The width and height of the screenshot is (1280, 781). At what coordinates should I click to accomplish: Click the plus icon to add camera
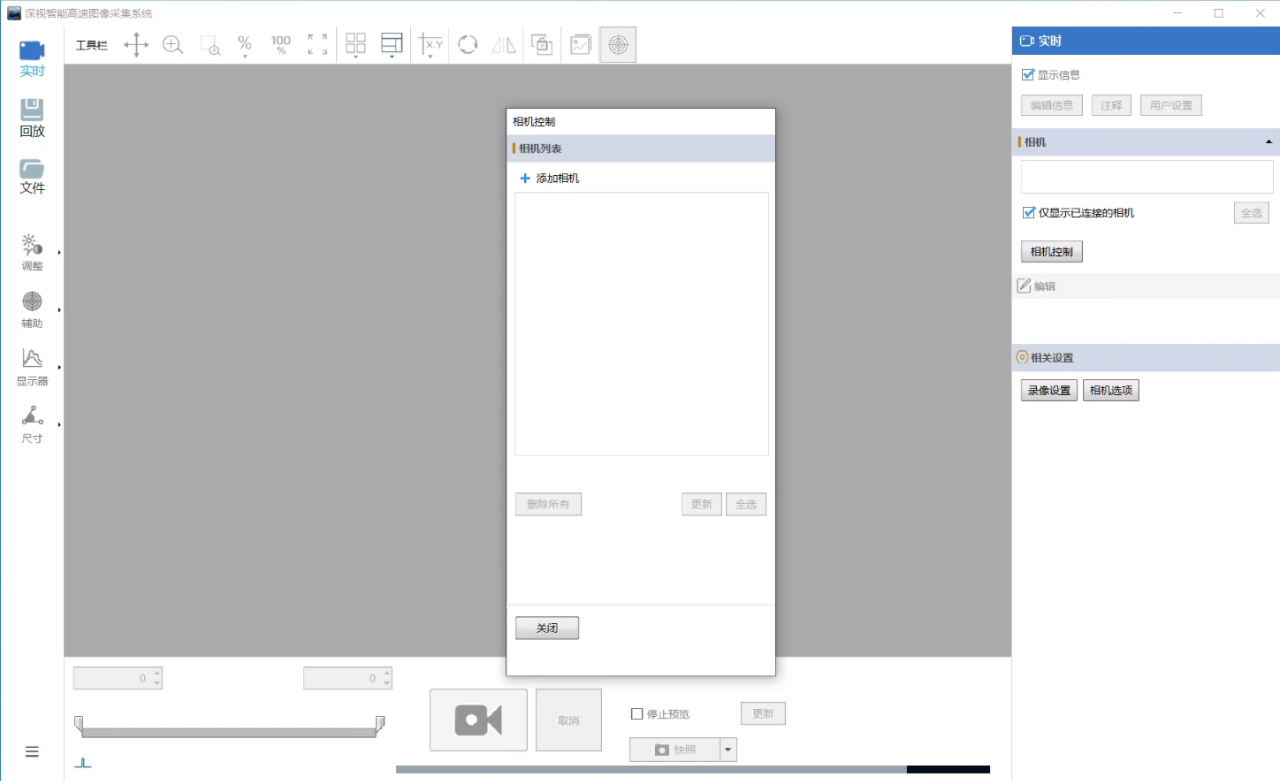pyautogui.click(x=525, y=179)
